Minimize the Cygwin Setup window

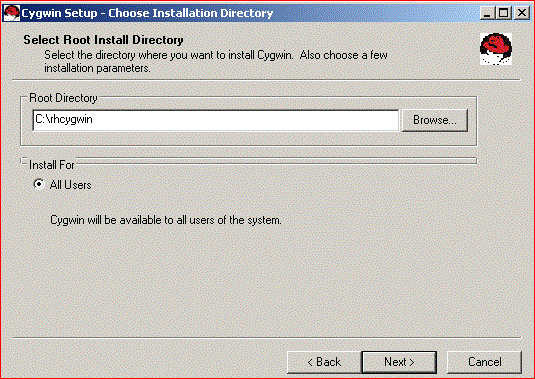tap(487, 13)
